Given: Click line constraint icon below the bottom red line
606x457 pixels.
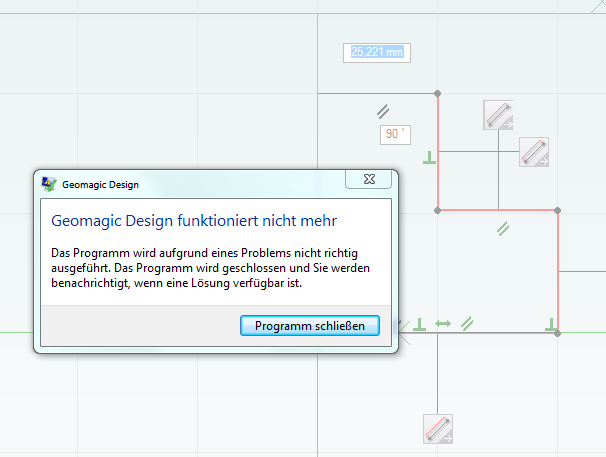Looking at the screenshot, I should click(x=438, y=429).
